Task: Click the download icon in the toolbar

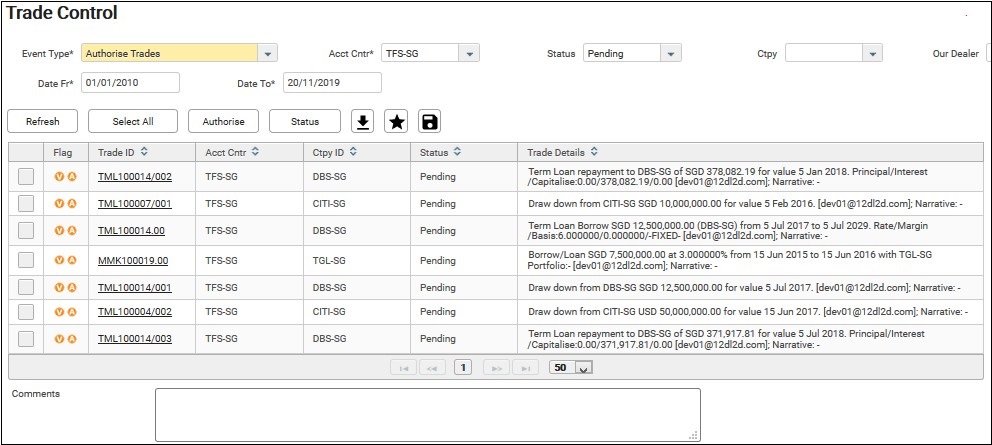Action: (x=364, y=122)
